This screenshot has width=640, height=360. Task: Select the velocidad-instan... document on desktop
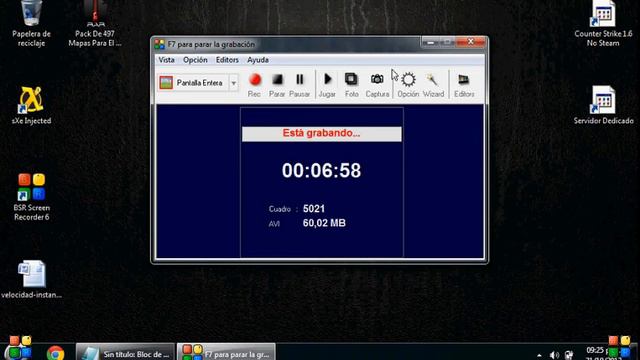[x=31, y=280]
